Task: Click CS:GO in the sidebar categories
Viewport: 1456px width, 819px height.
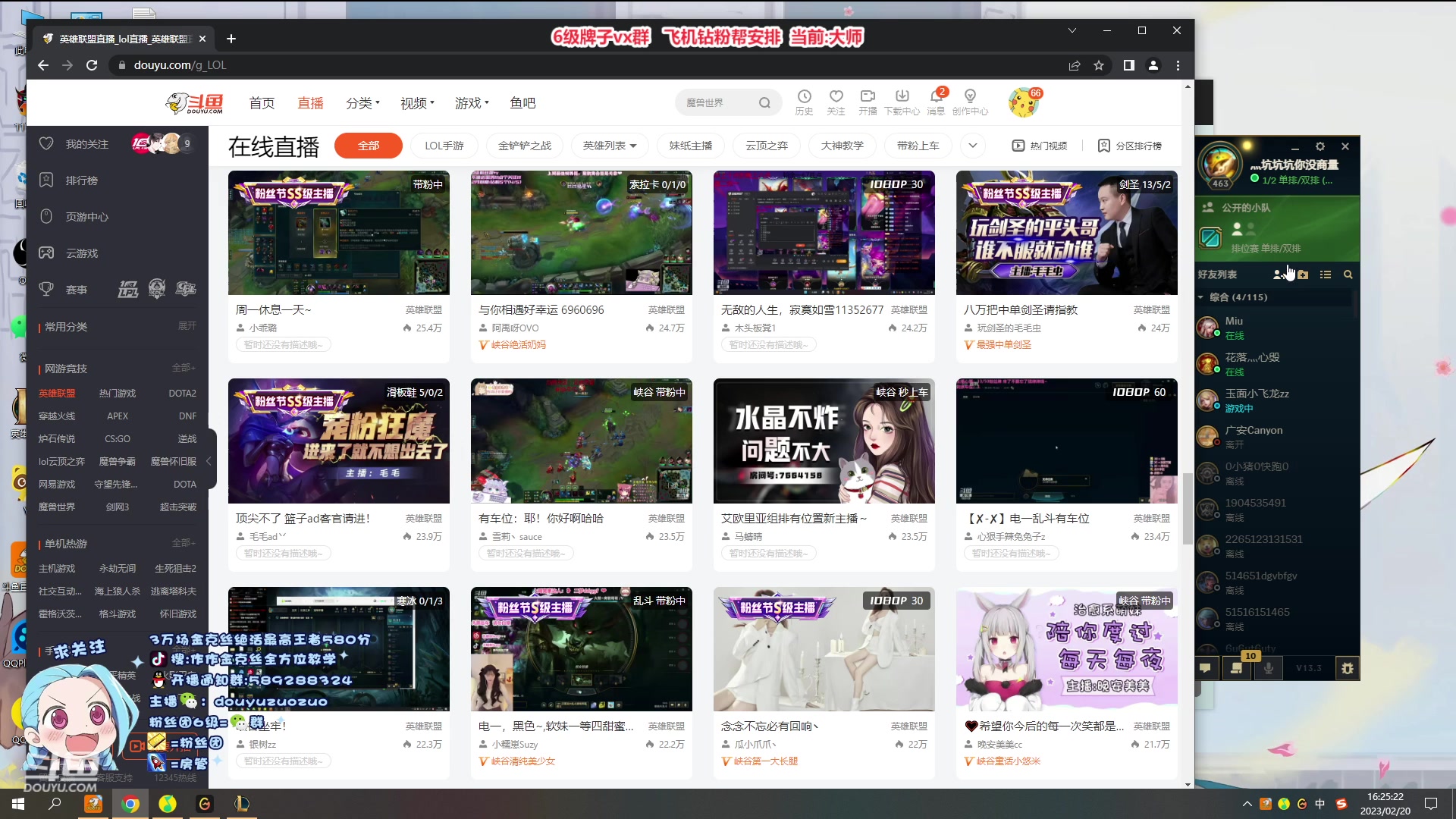Action: pos(118,439)
